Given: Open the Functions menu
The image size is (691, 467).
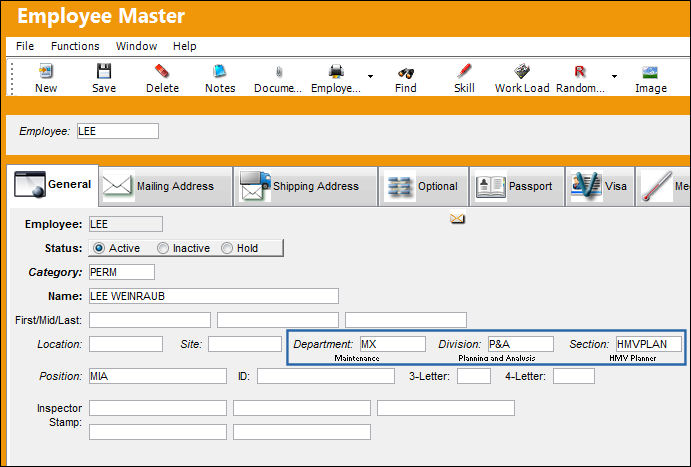Looking at the screenshot, I should pyautogui.click(x=75, y=46).
